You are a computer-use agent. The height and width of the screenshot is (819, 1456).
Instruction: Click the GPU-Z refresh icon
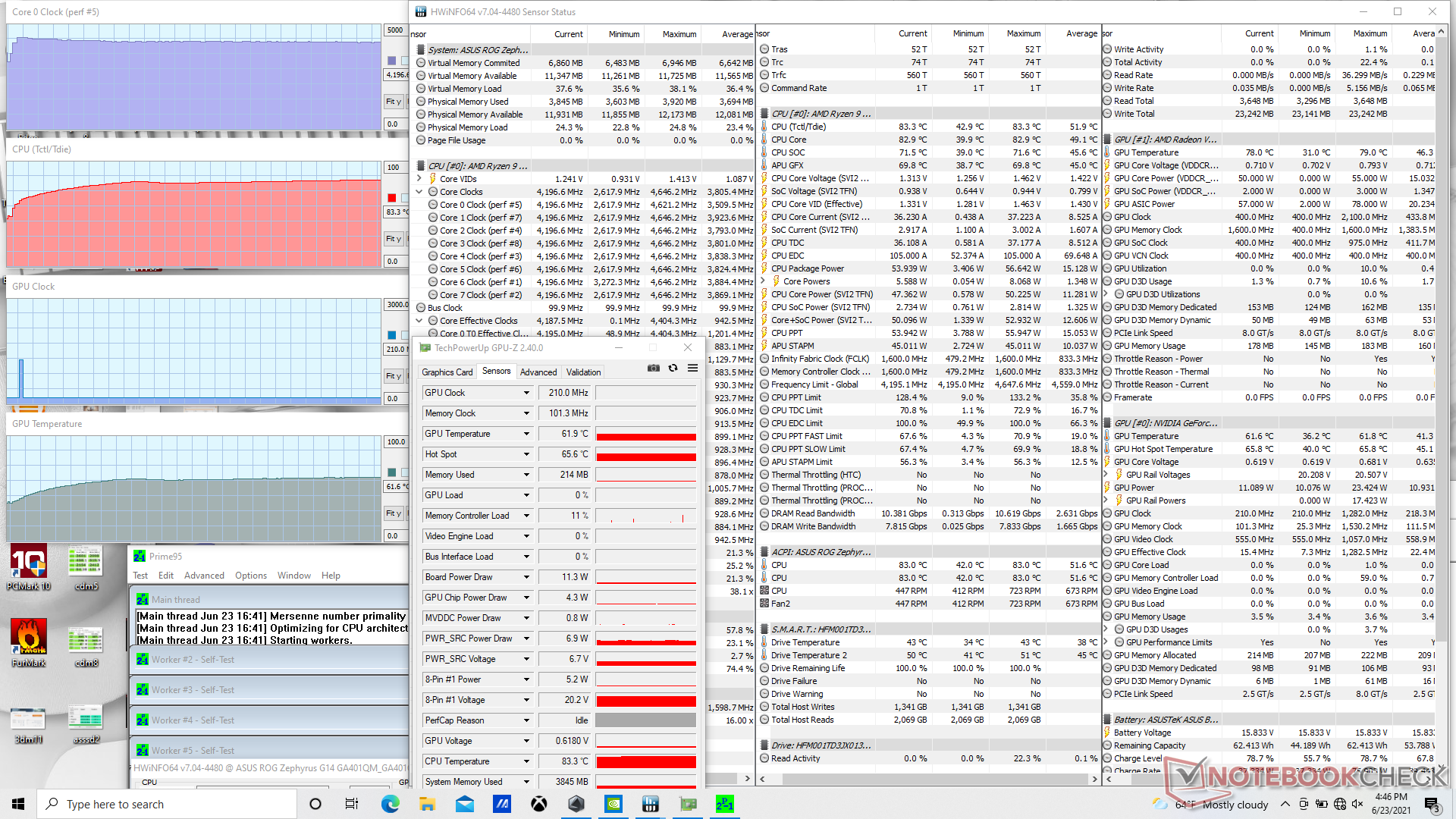coord(673,368)
